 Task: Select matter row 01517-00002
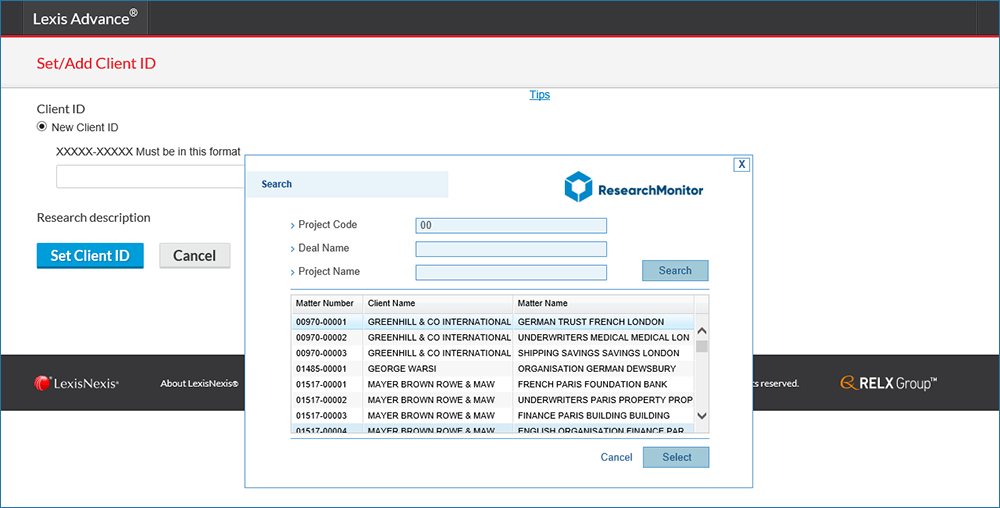tap(492, 400)
